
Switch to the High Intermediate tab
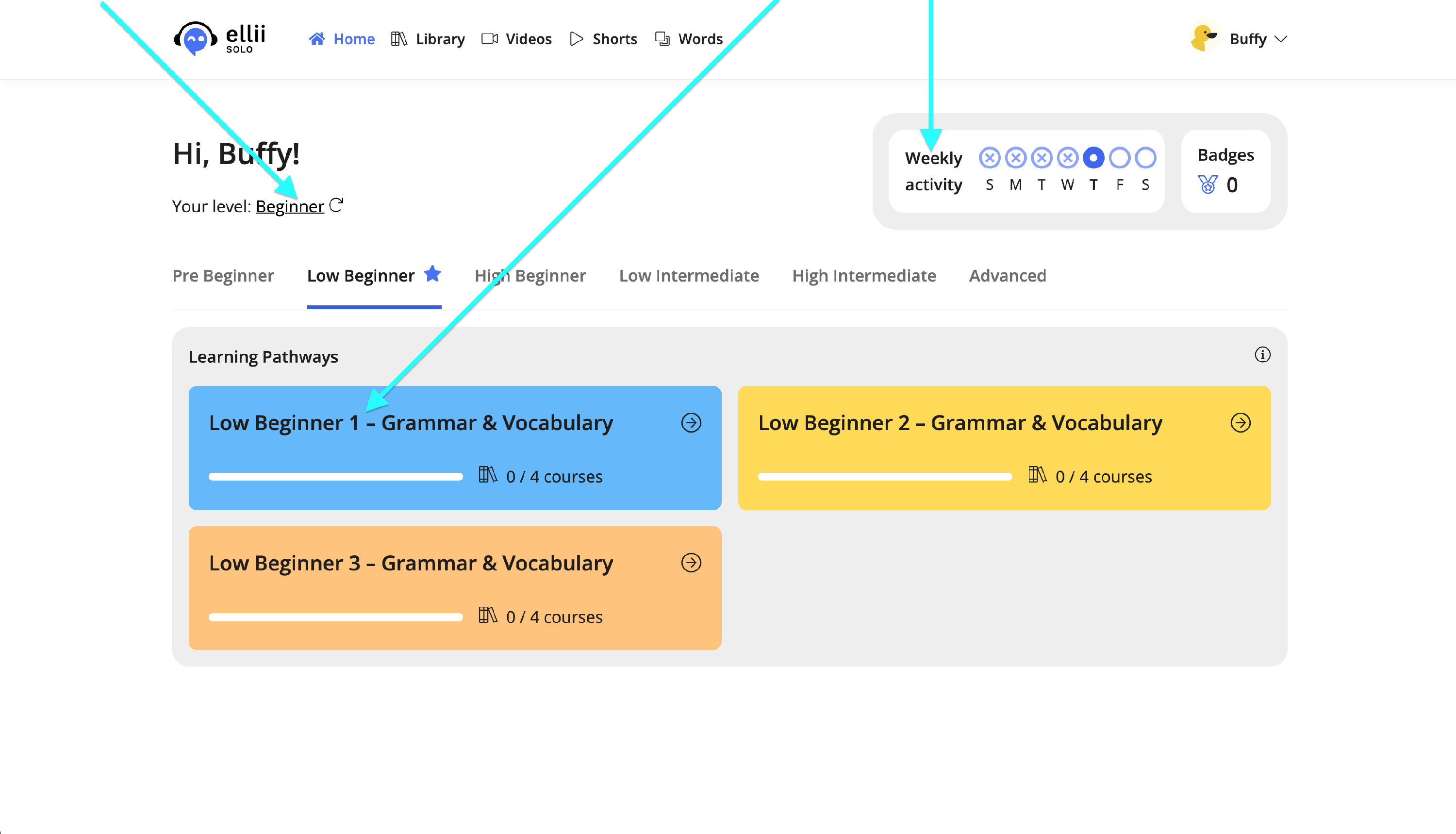coord(863,276)
